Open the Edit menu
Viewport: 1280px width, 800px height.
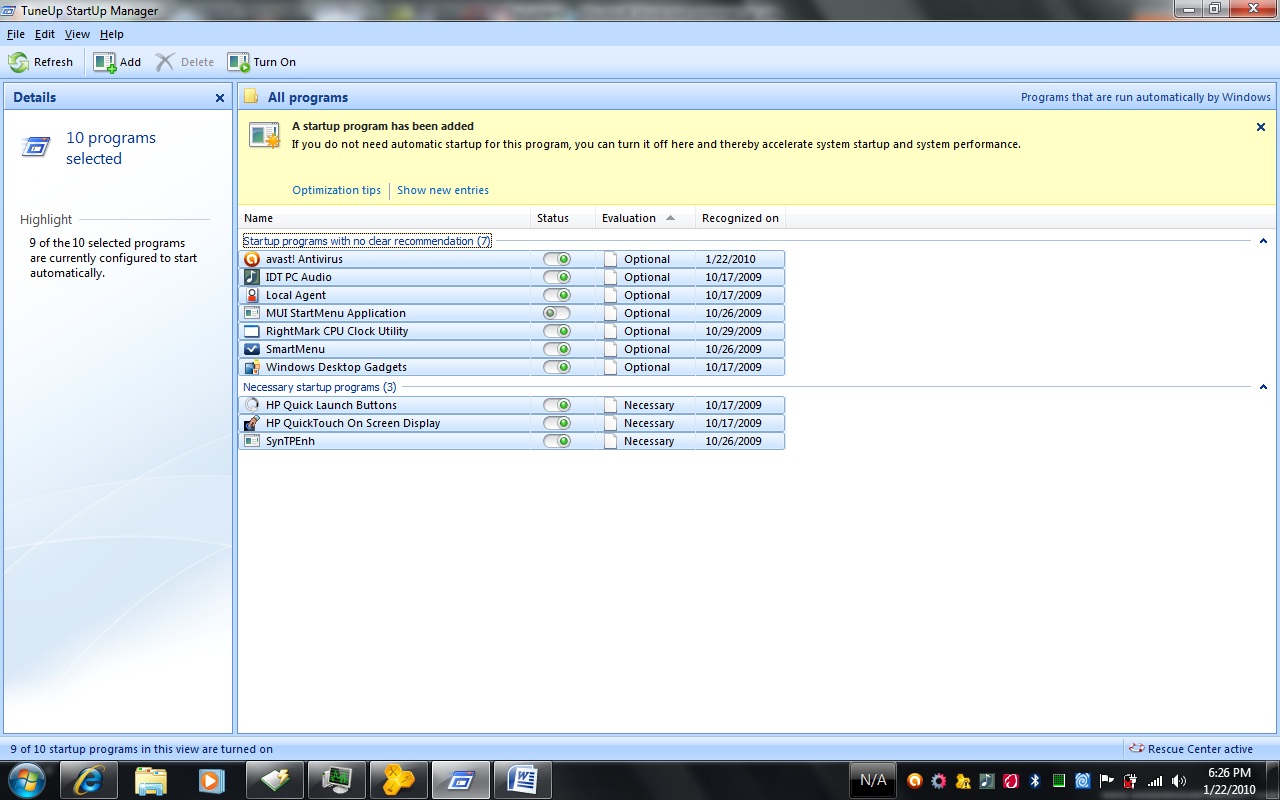pos(45,34)
